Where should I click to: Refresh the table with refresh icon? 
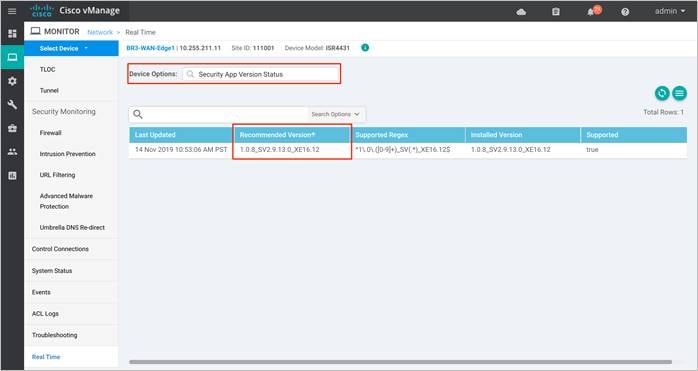point(662,93)
